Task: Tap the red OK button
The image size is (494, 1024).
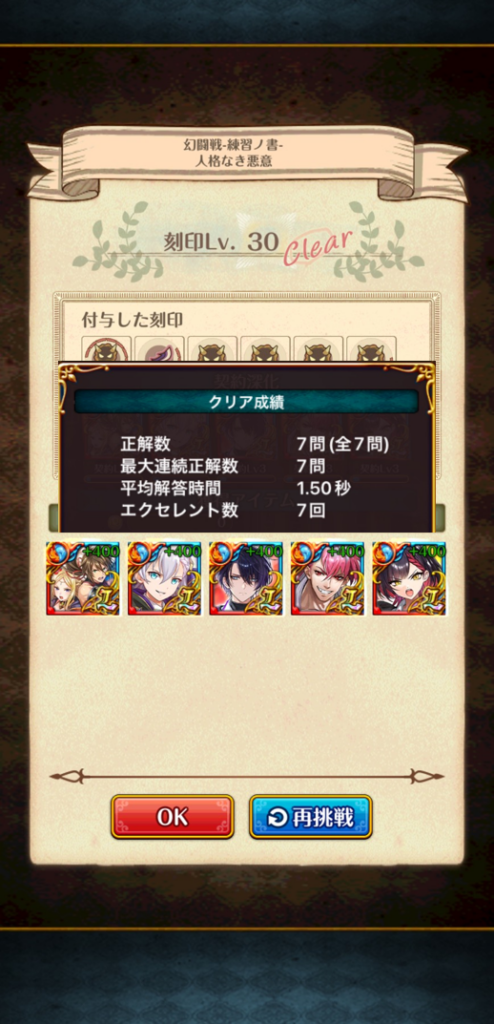Action: (172, 816)
